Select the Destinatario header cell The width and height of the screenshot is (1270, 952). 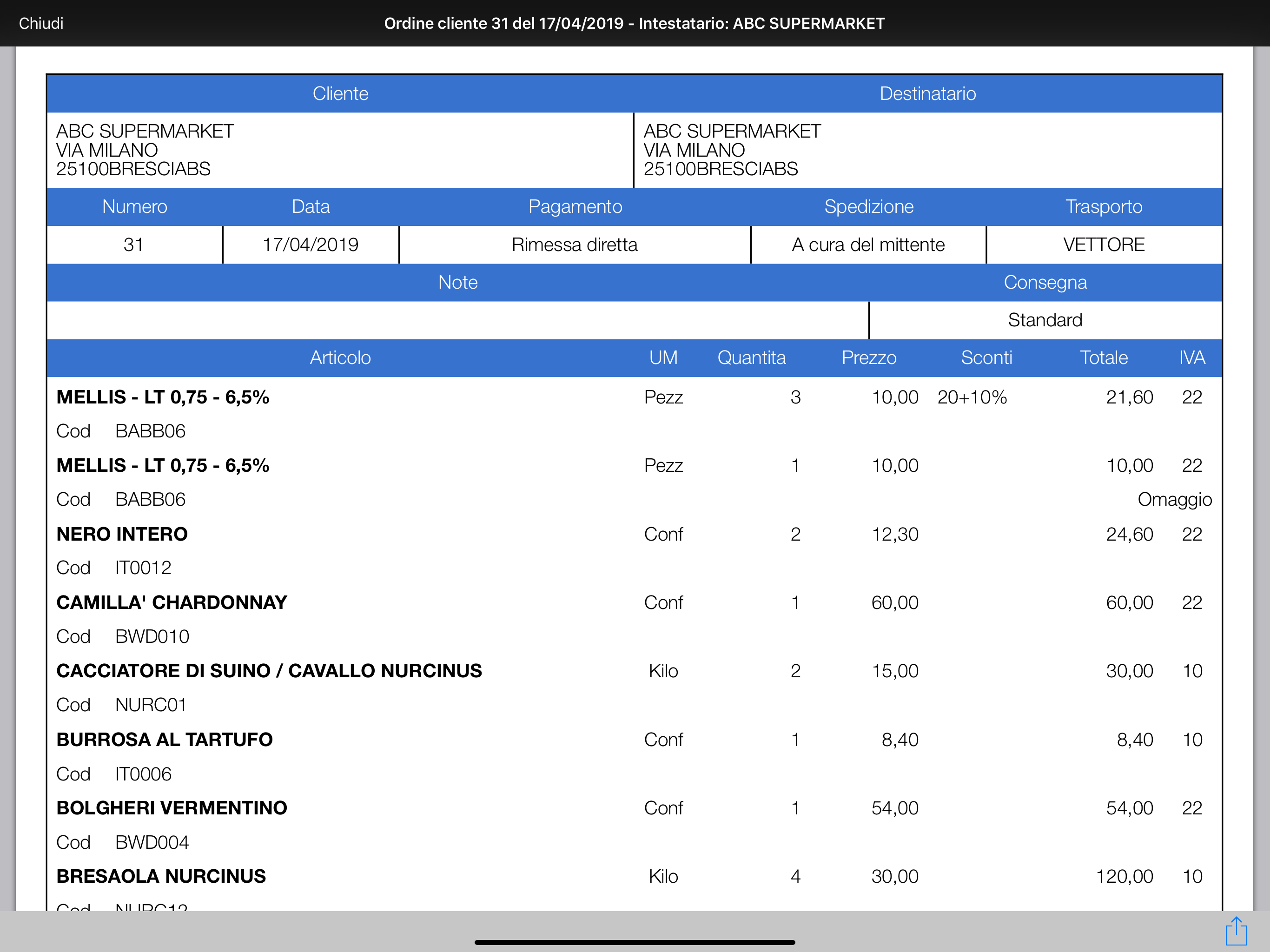pos(928,93)
